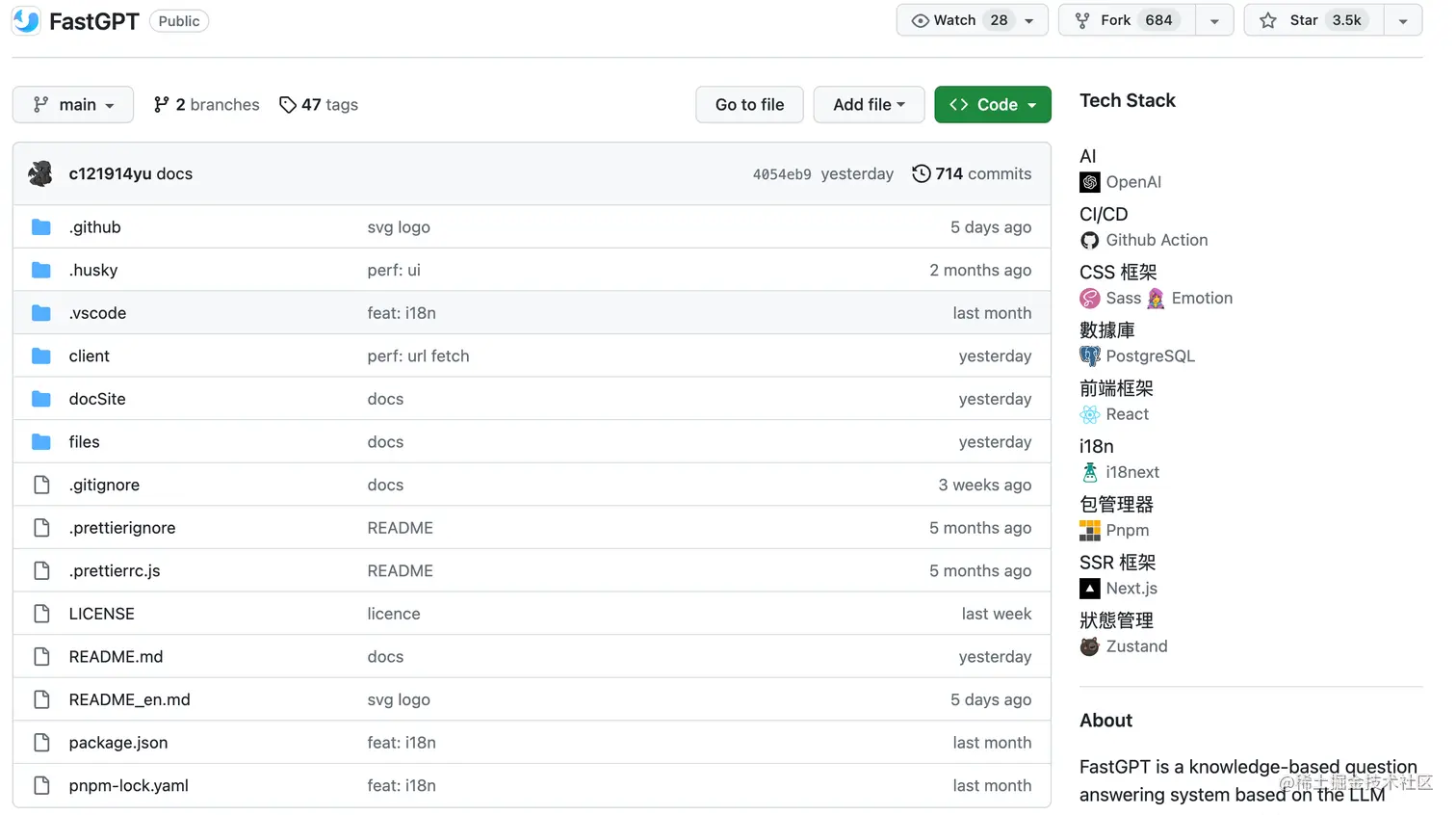Click the c121914yu author avatar
Viewport: 1456px width, 815px height.
point(40,173)
